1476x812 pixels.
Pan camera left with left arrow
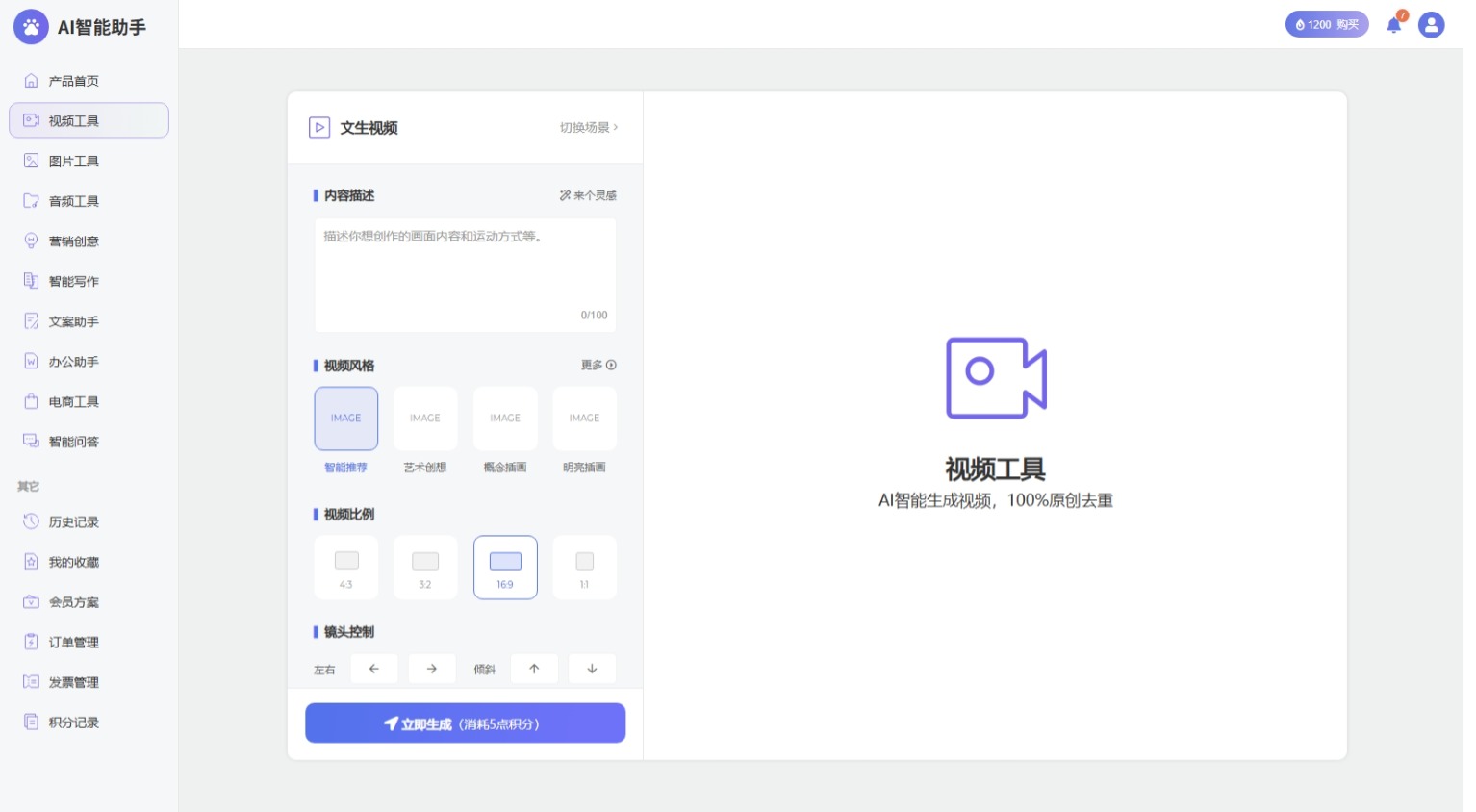point(374,669)
